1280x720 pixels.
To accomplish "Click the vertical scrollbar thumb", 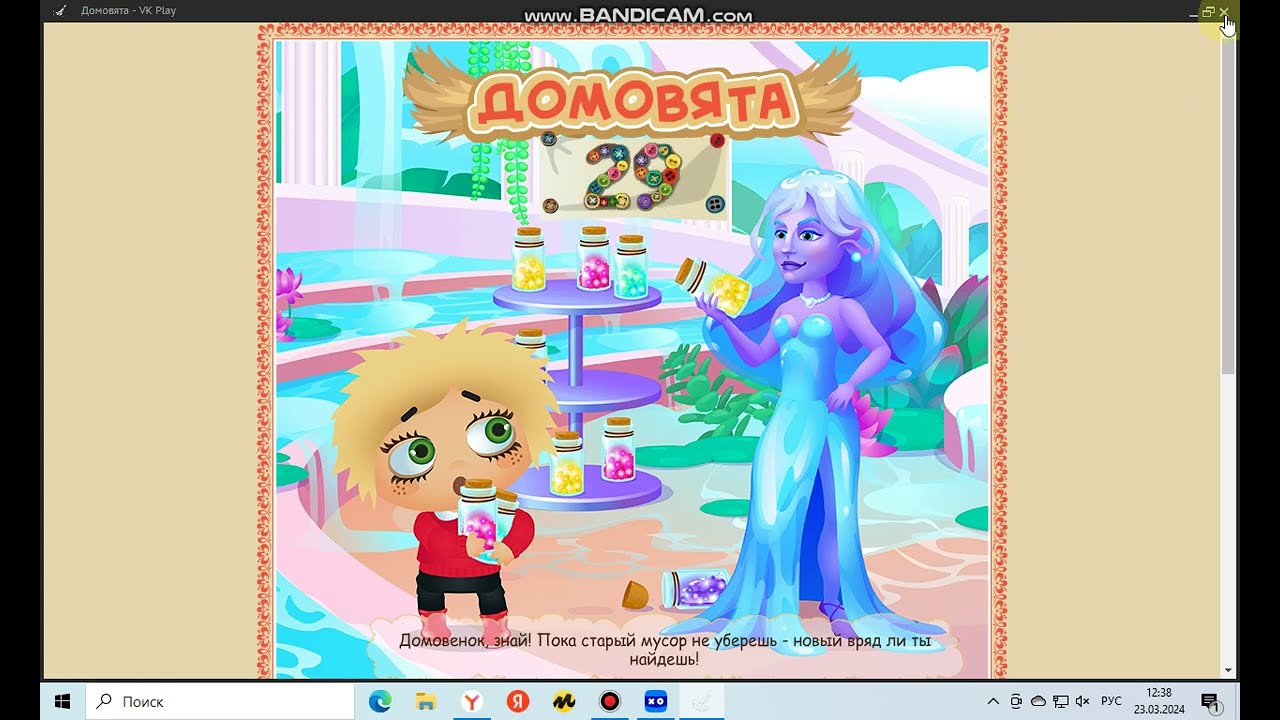I will point(1229,205).
